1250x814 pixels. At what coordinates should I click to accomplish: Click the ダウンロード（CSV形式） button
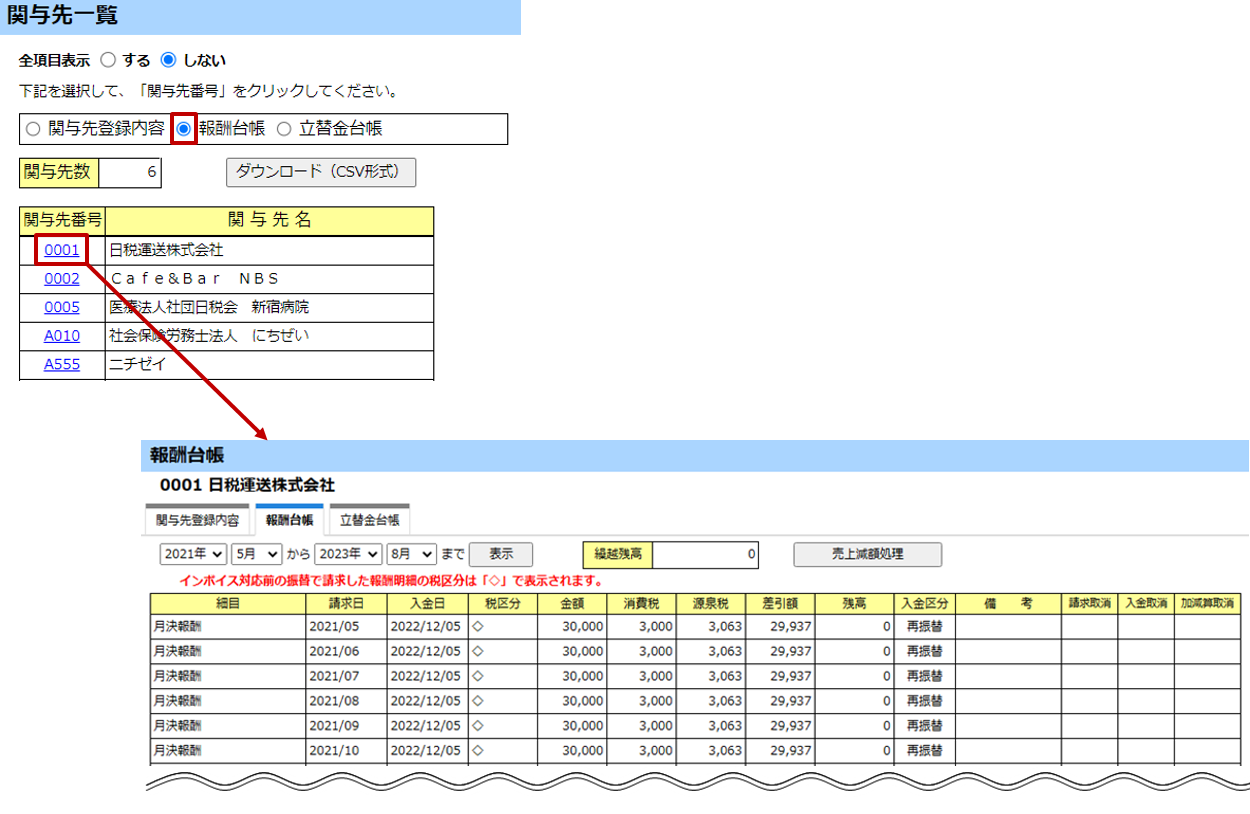point(321,172)
